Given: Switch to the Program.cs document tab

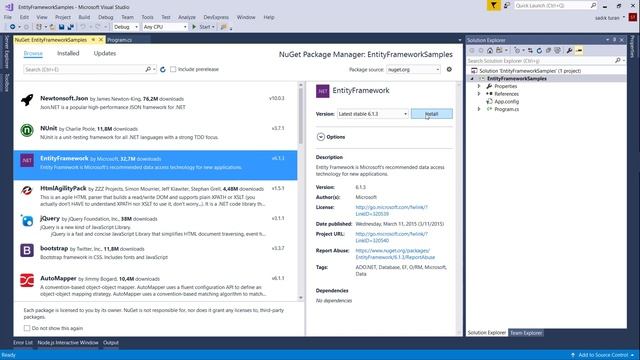Looking at the screenshot, I should [x=120, y=40].
